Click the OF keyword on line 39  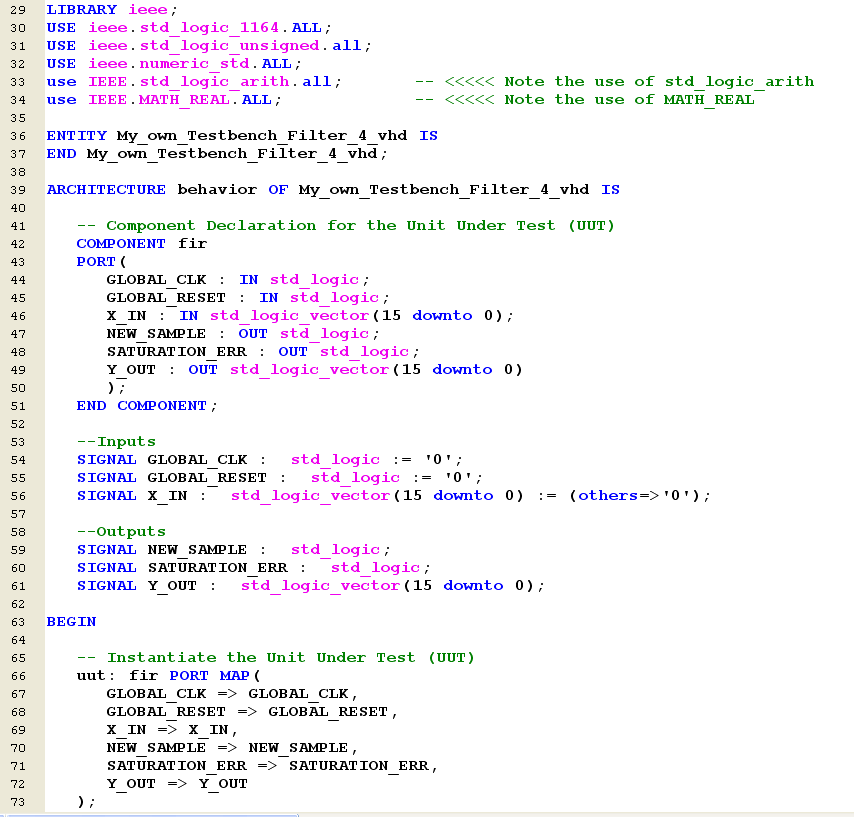(278, 190)
